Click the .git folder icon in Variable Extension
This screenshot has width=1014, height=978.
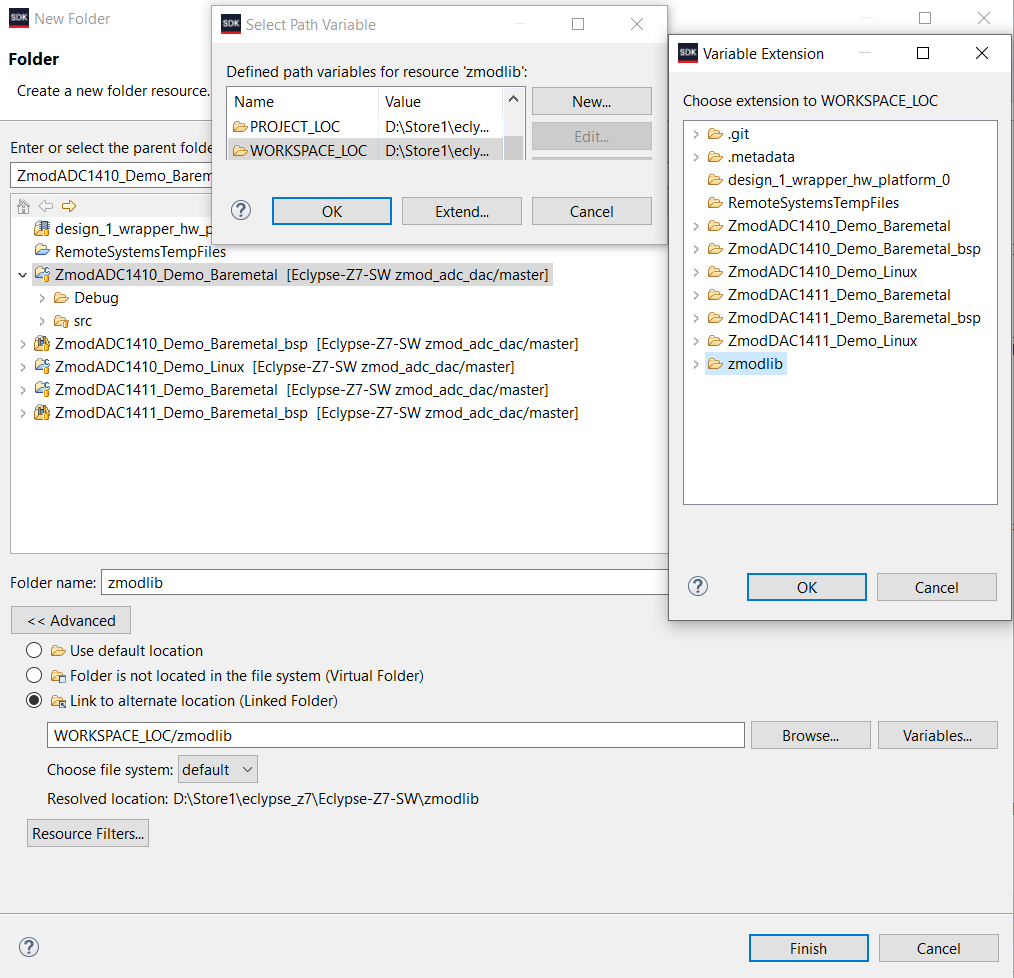(x=715, y=134)
